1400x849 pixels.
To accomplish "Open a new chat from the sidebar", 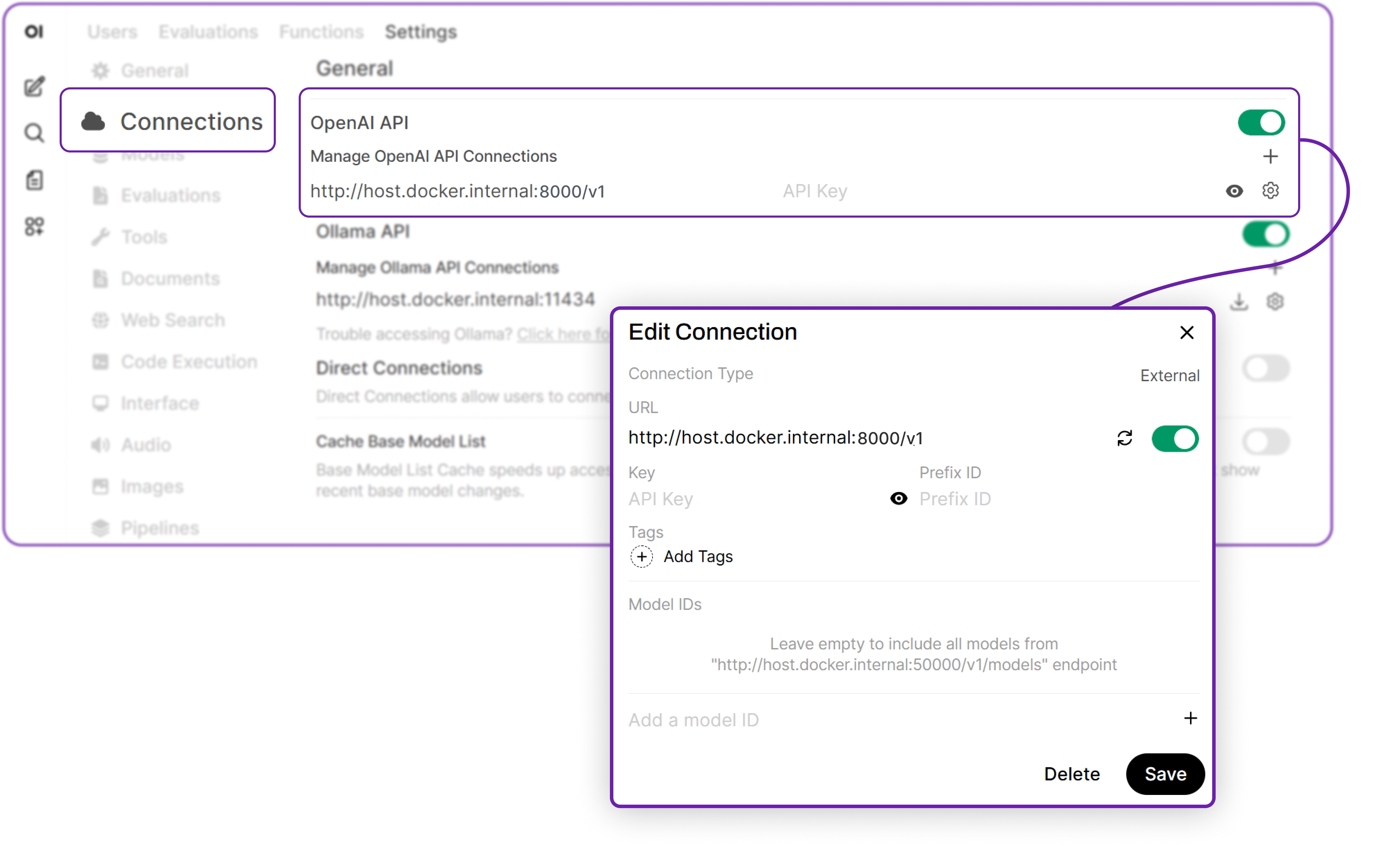I will 34,86.
